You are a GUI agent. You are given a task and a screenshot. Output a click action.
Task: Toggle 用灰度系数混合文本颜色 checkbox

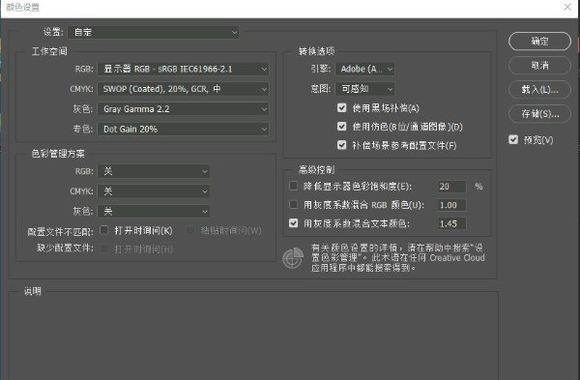pyautogui.click(x=293, y=223)
